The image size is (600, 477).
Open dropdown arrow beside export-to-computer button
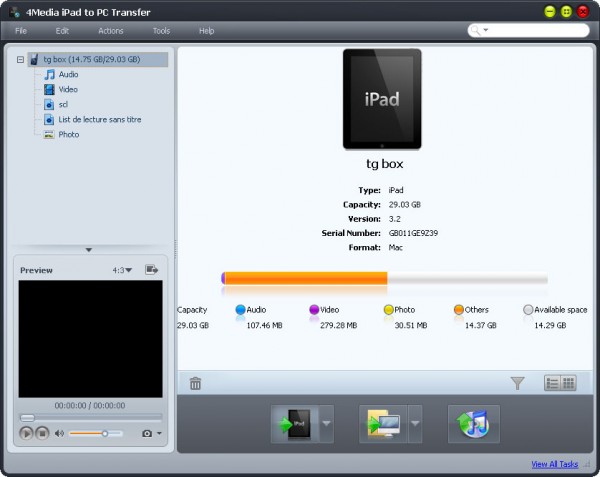pos(415,424)
